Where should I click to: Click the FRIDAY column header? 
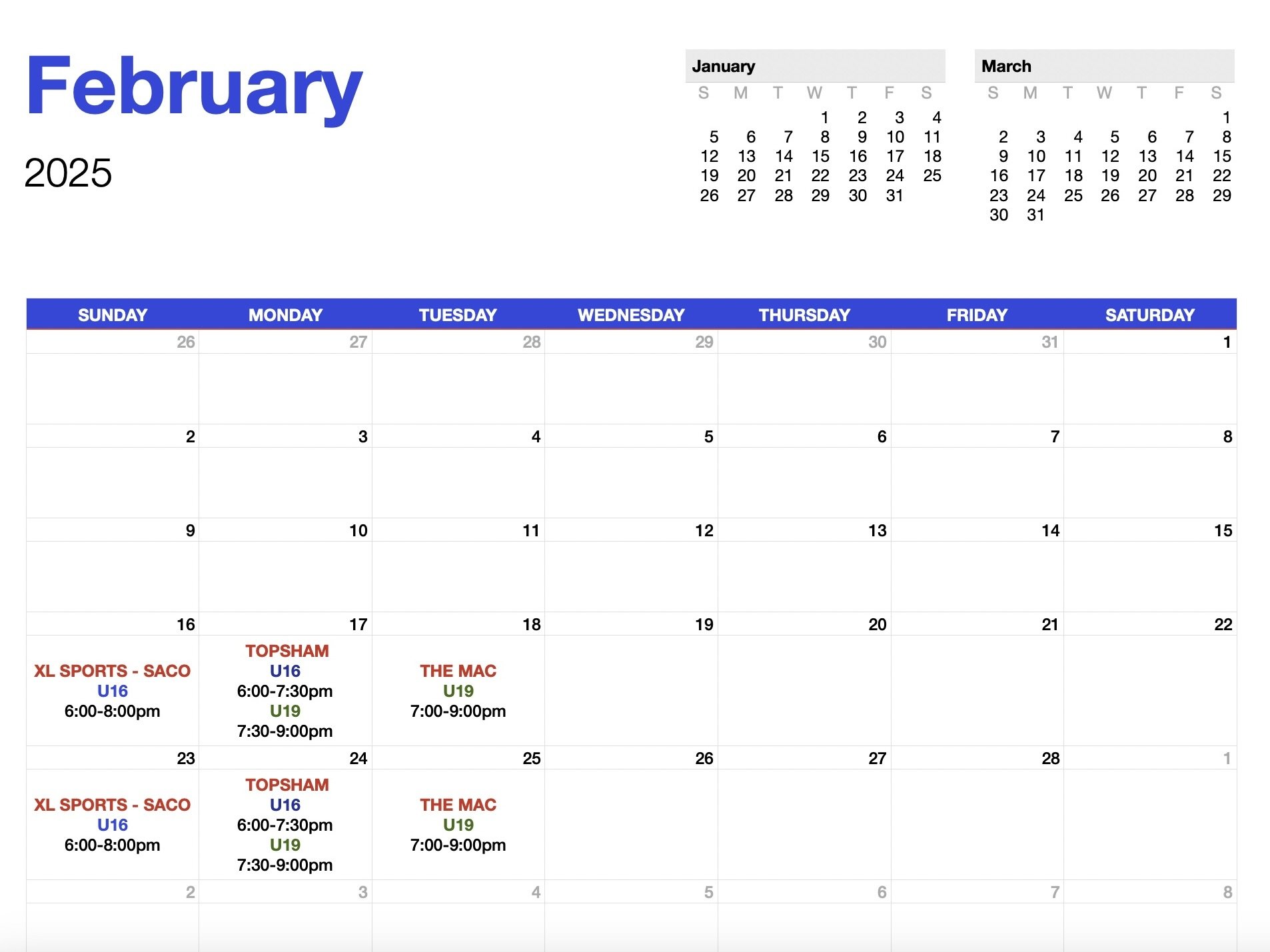click(x=977, y=315)
